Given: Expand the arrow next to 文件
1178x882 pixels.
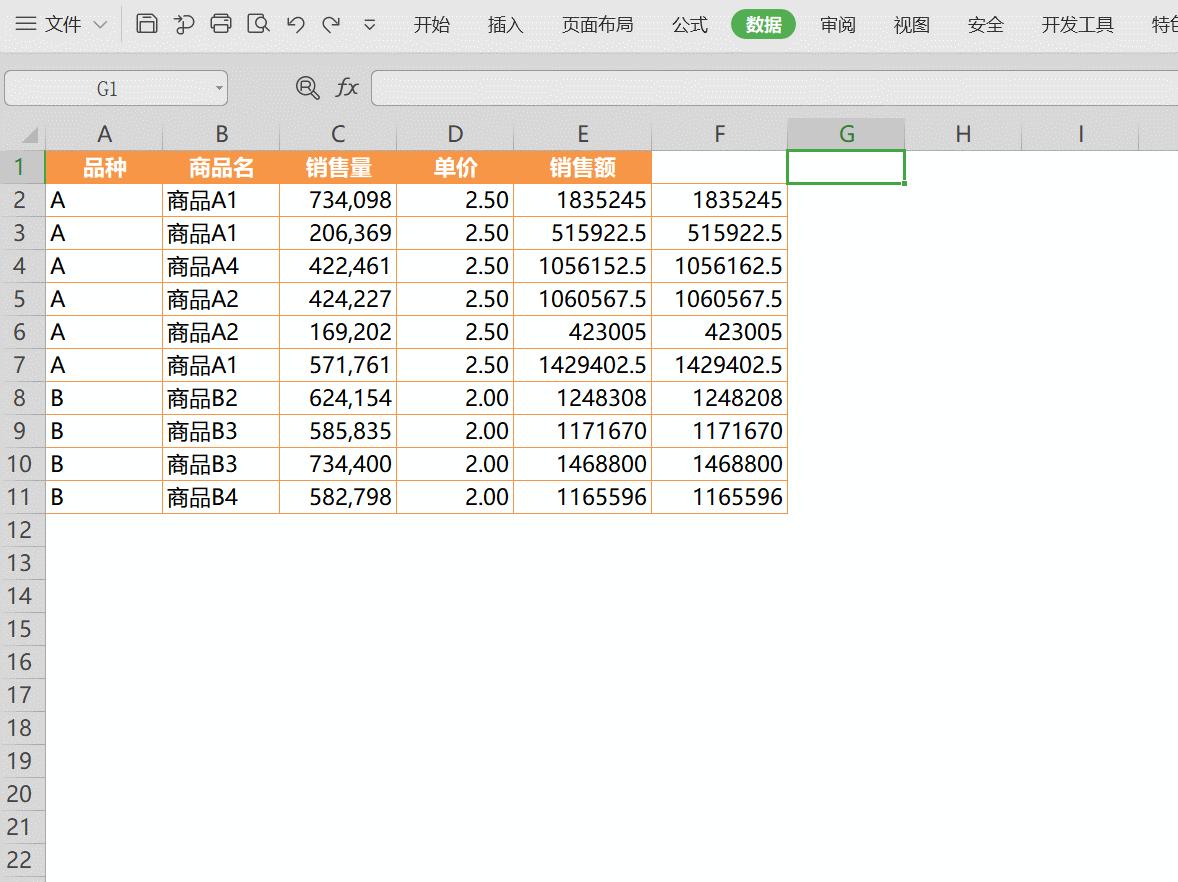Looking at the screenshot, I should [100, 25].
